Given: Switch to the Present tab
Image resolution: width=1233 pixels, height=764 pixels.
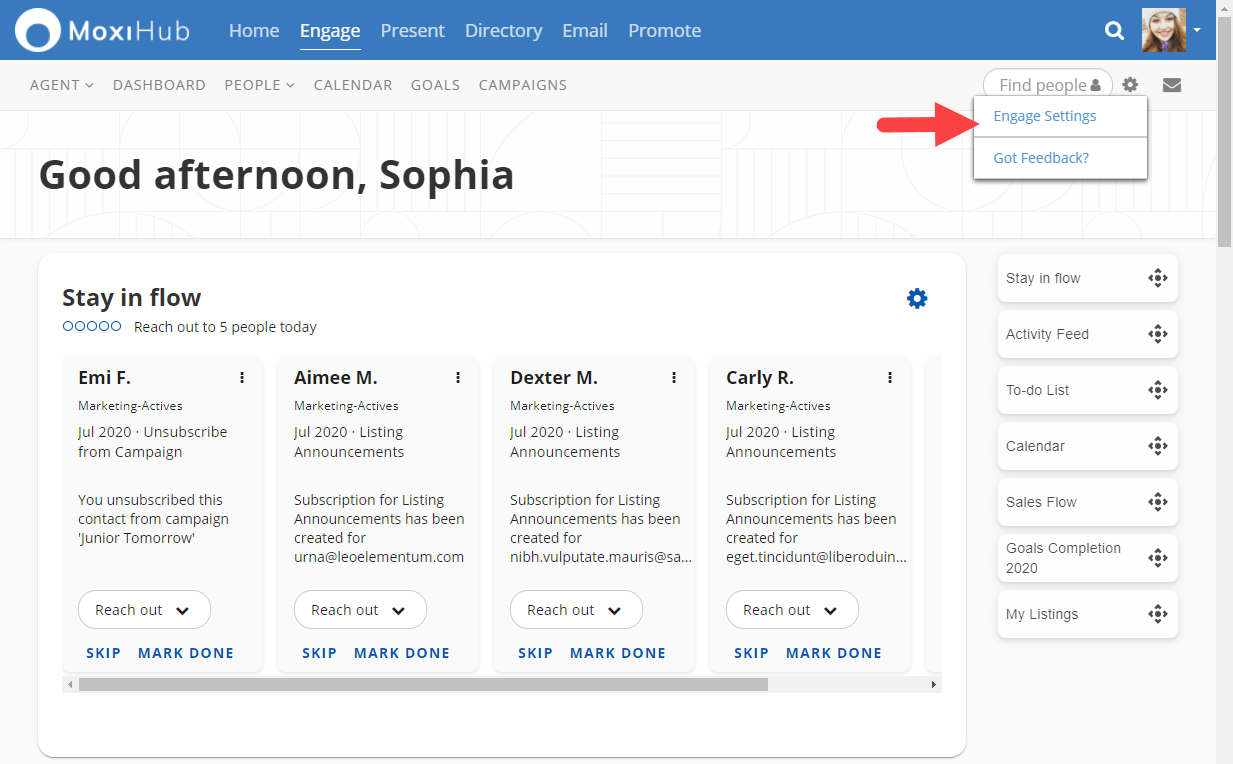Looking at the screenshot, I should click(412, 31).
